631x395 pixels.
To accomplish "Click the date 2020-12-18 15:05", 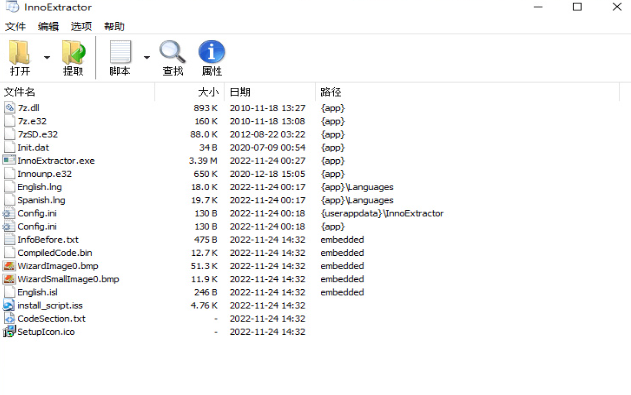I will (x=268, y=174).
